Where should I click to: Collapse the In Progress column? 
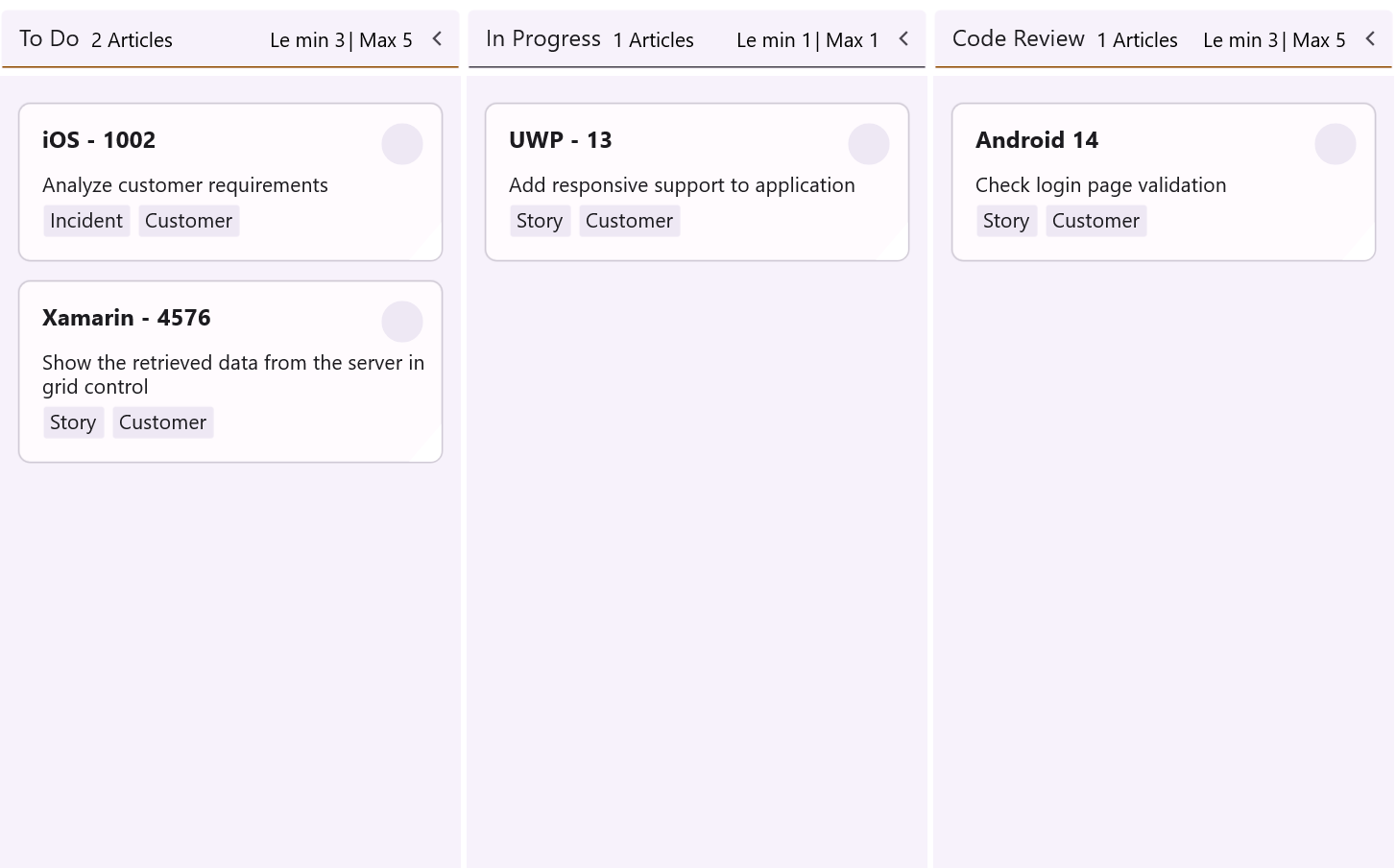903,39
